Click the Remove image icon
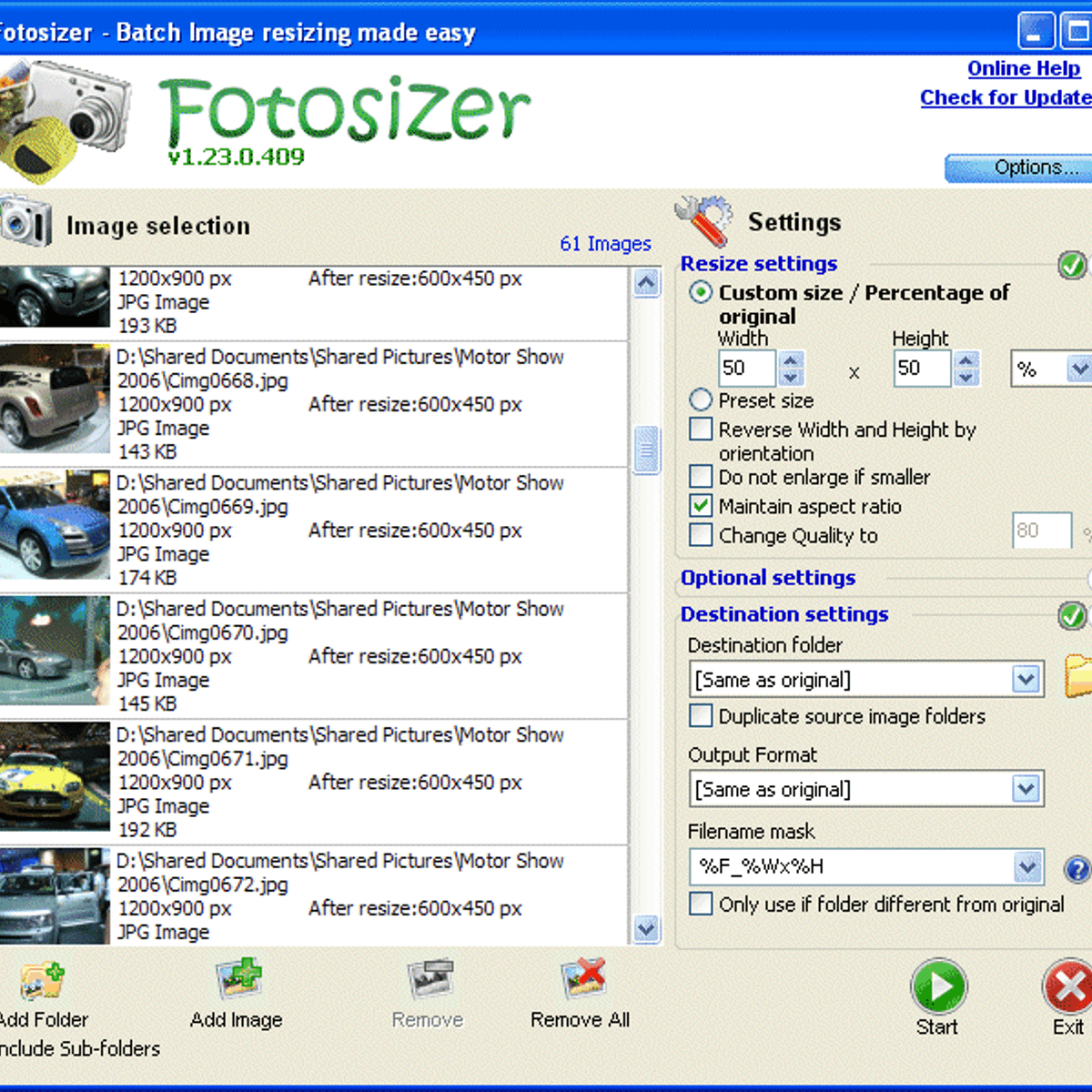Screen dimensions: 1092x1092 430,980
